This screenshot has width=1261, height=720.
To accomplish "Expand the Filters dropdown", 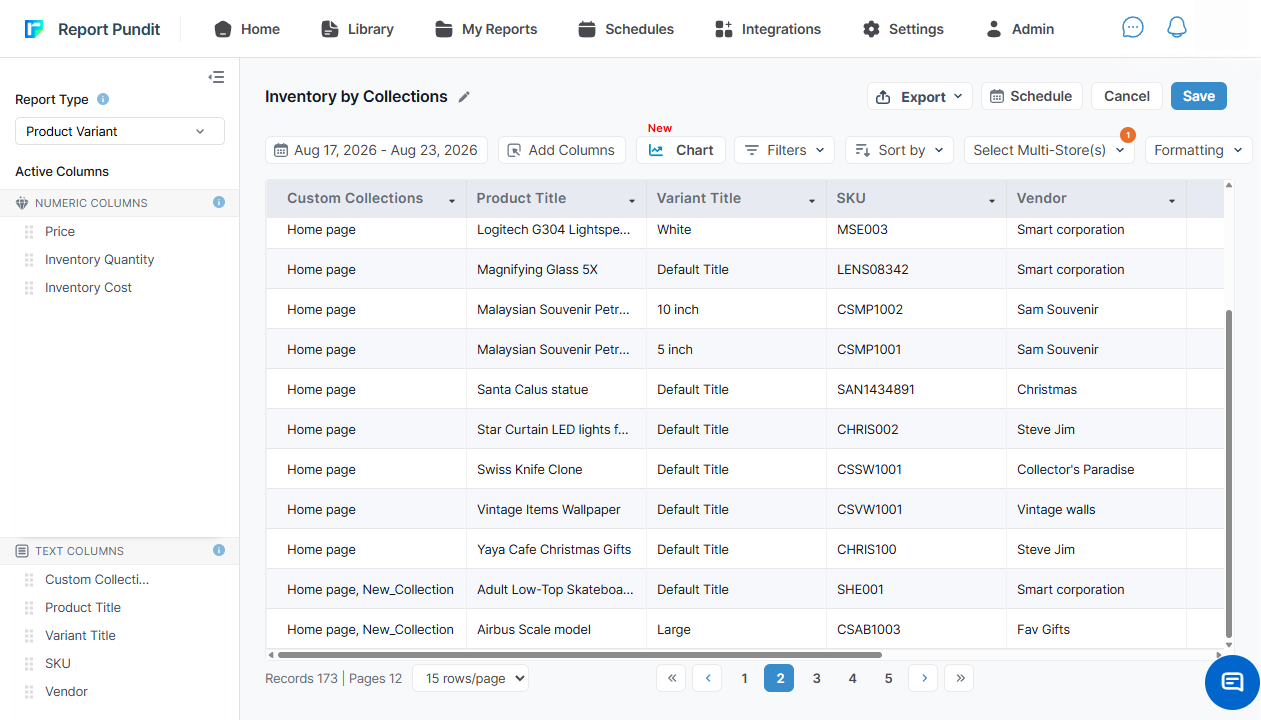I will [x=785, y=150].
